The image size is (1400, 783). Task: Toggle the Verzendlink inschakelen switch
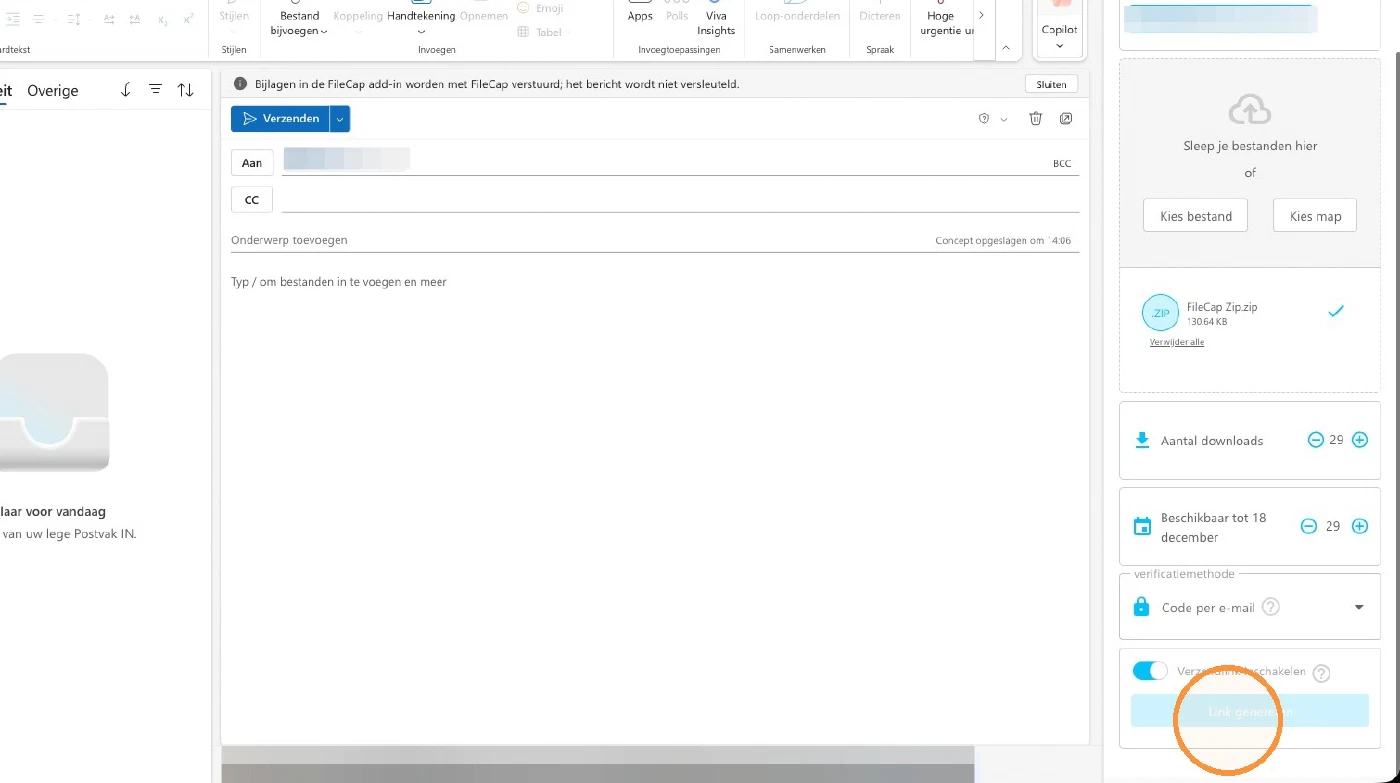1150,671
